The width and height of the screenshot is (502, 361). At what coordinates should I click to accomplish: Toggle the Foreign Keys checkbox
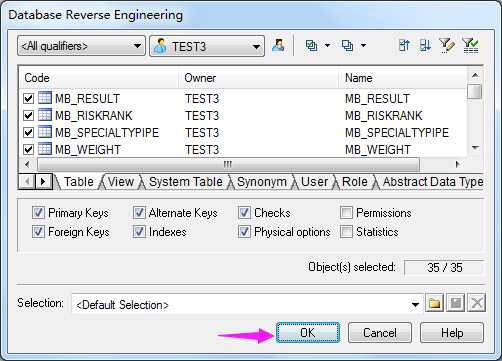tap(38, 231)
